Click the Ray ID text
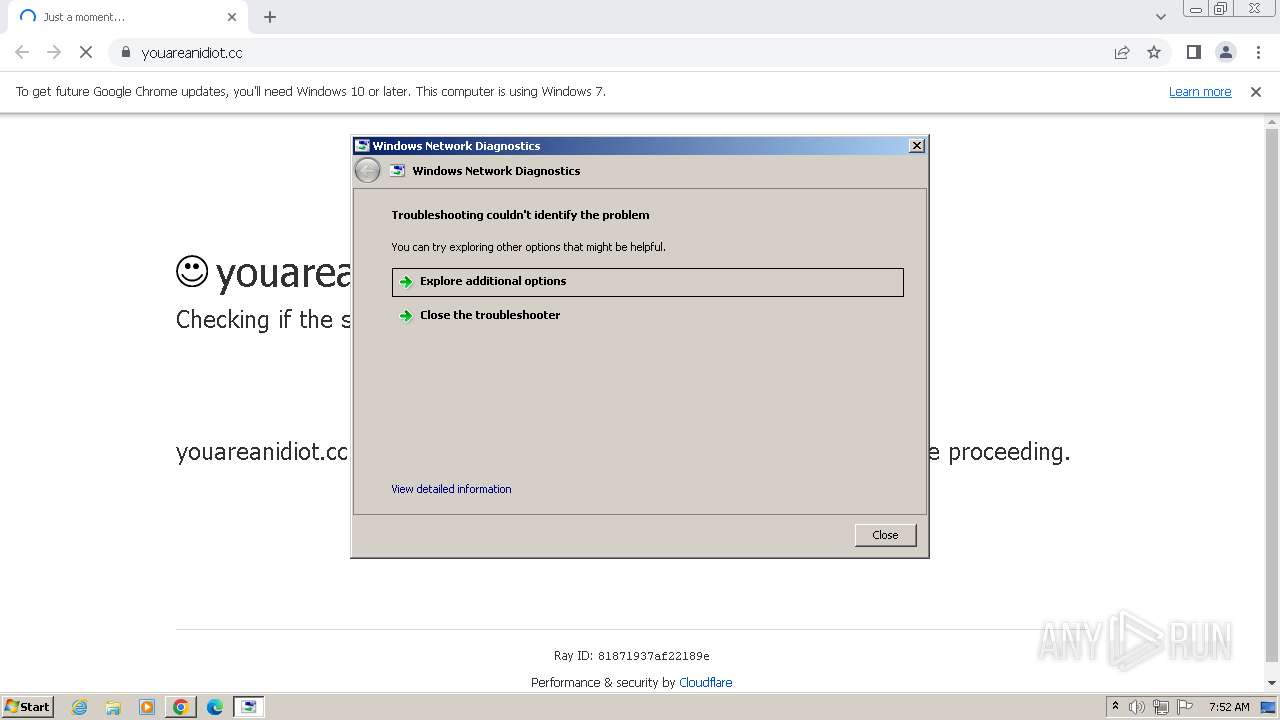 point(631,656)
